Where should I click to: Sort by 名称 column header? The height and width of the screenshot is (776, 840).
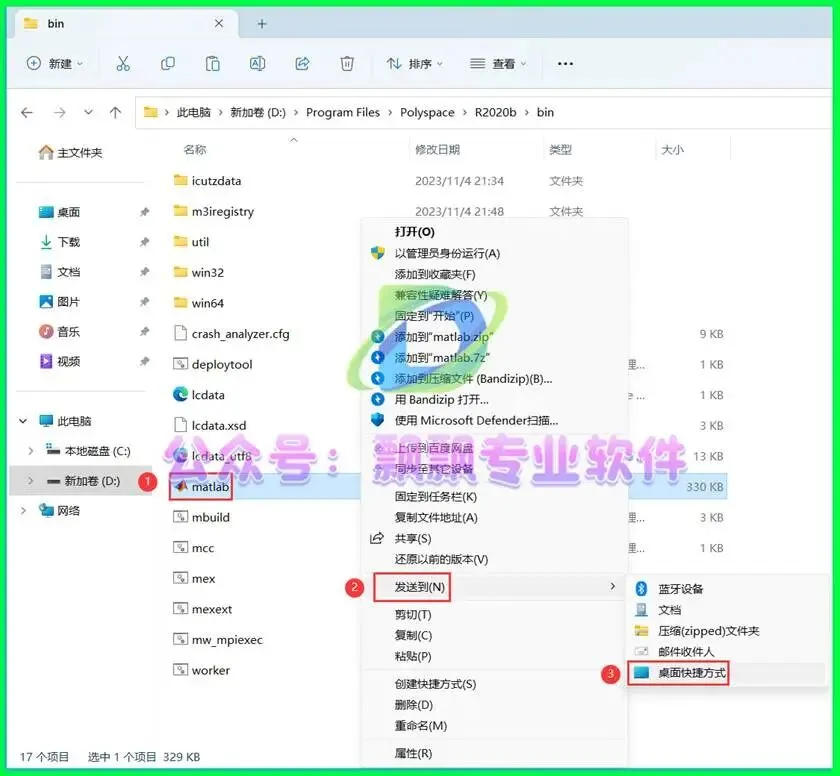[194, 149]
